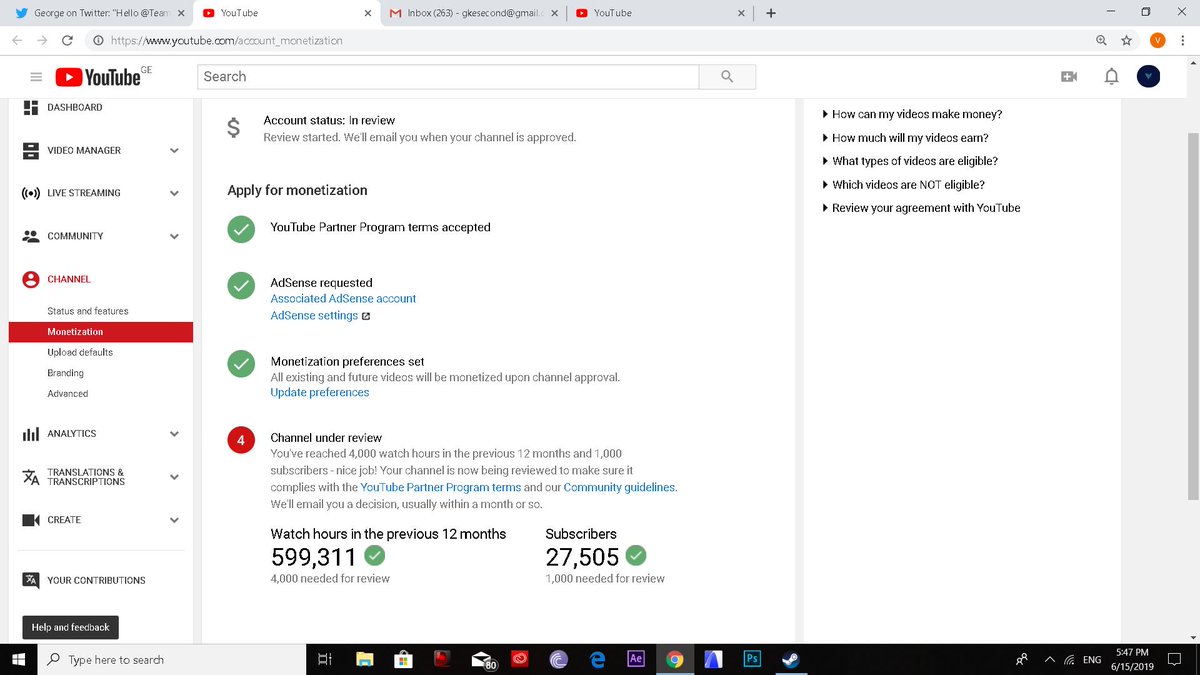The width and height of the screenshot is (1200, 675).
Task: Click the search magnifier button
Action: [x=727, y=77]
